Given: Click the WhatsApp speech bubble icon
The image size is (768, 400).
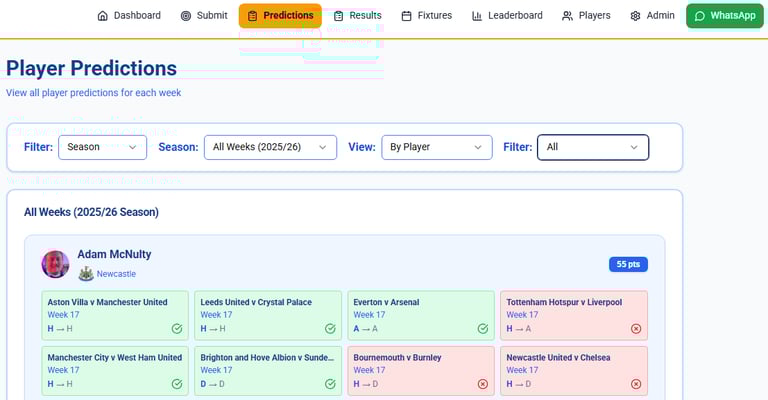Looking at the screenshot, I should coord(700,16).
